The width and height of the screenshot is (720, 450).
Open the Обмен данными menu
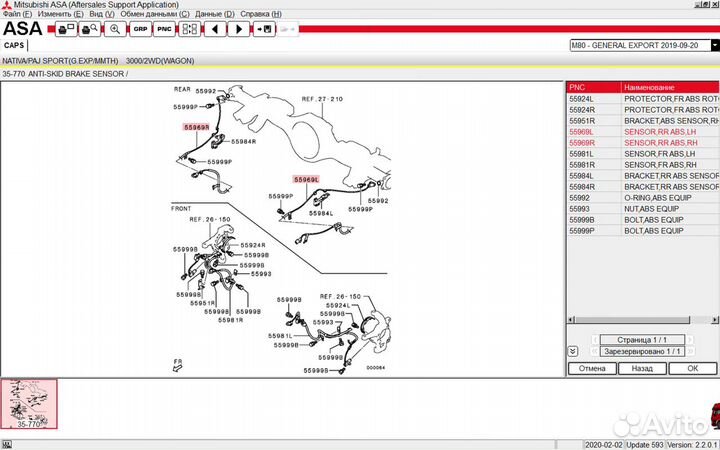(155, 15)
